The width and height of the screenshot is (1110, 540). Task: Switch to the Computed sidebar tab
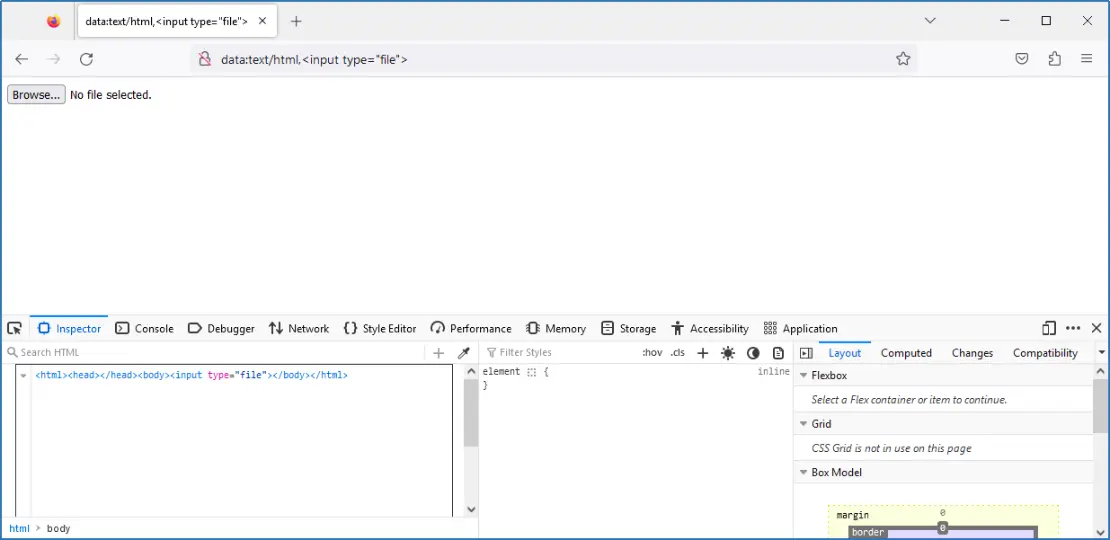click(x=906, y=352)
